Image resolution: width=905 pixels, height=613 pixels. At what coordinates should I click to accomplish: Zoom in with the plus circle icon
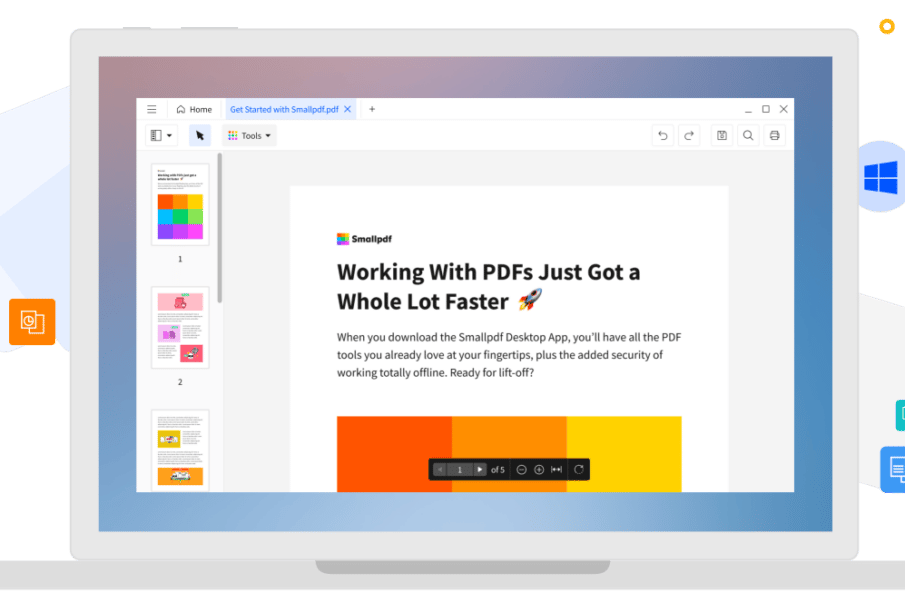539,470
